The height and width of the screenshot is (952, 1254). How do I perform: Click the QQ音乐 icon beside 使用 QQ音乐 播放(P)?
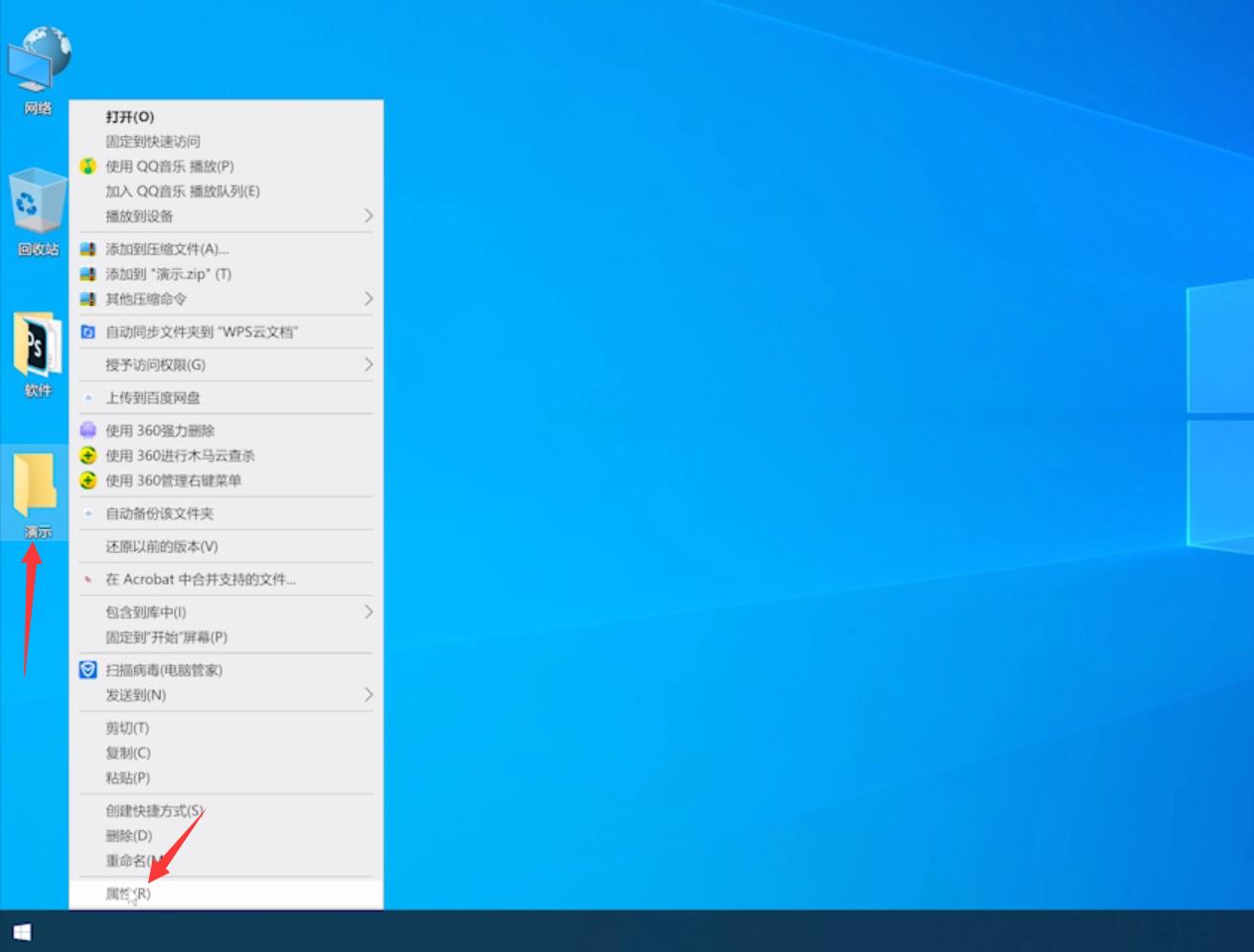point(88,166)
